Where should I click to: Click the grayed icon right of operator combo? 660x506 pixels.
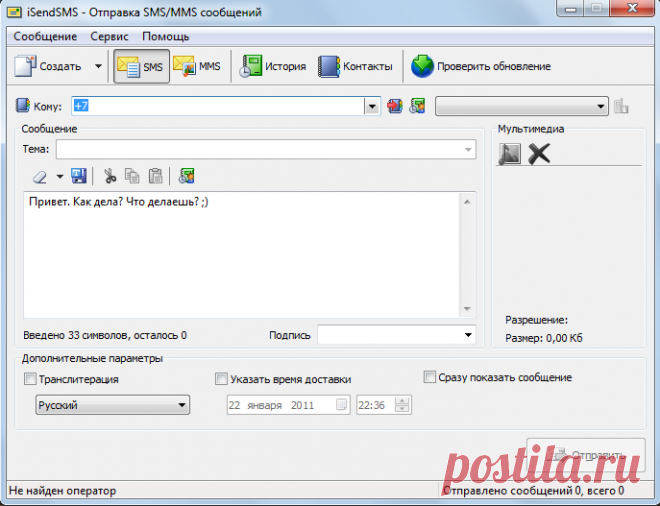[x=621, y=106]
